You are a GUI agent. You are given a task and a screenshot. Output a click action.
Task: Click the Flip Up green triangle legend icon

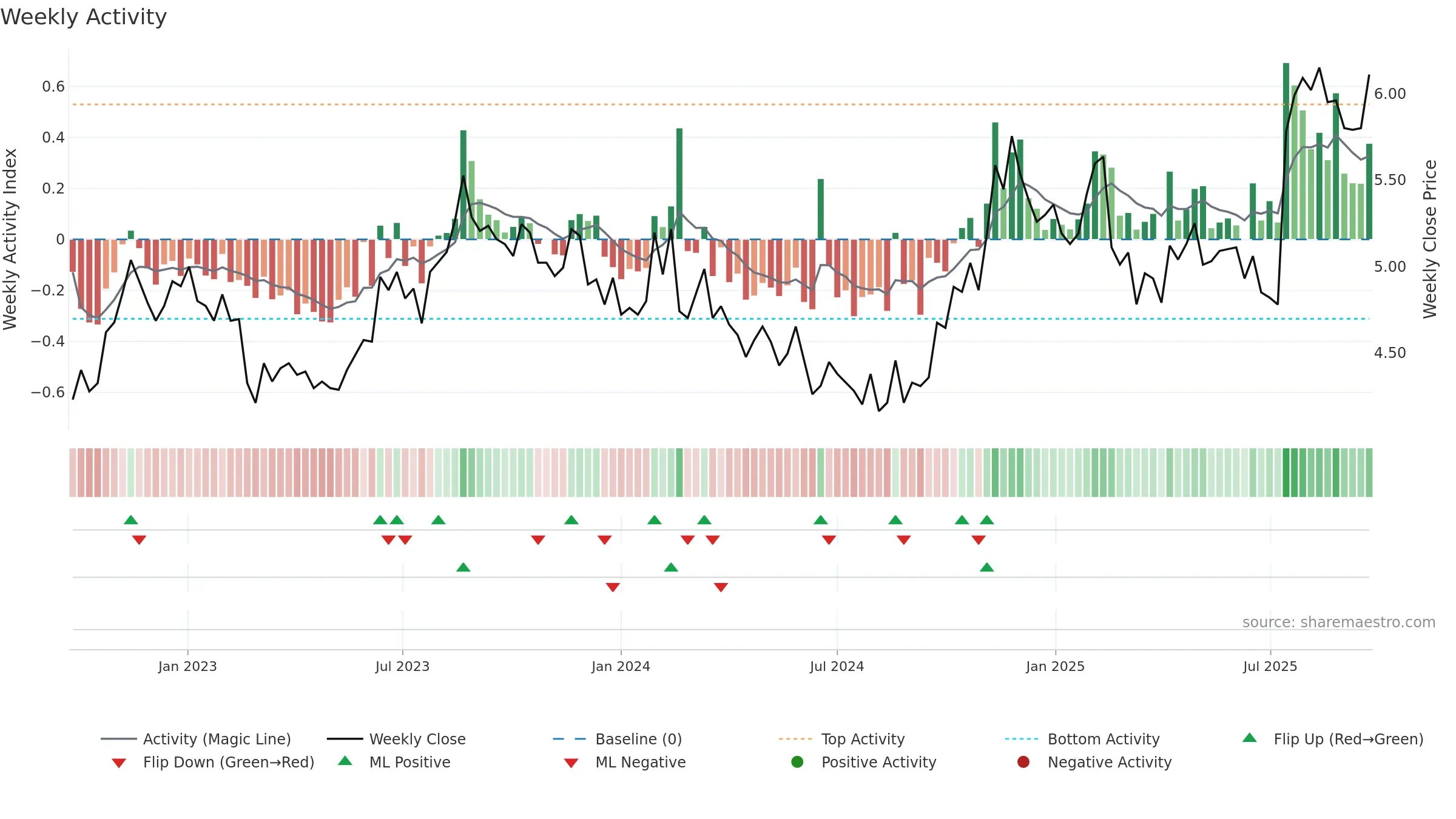pos(1249,738)
